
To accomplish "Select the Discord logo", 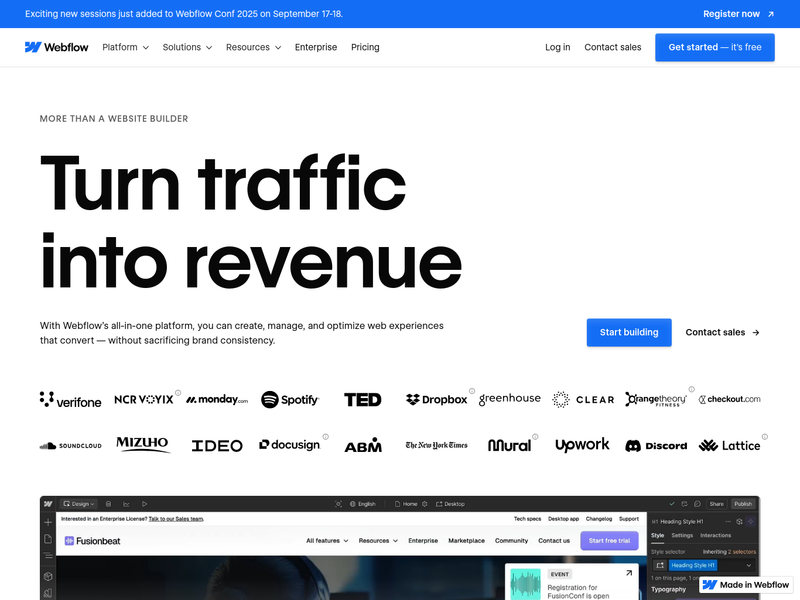I will (x=656, y=446).
